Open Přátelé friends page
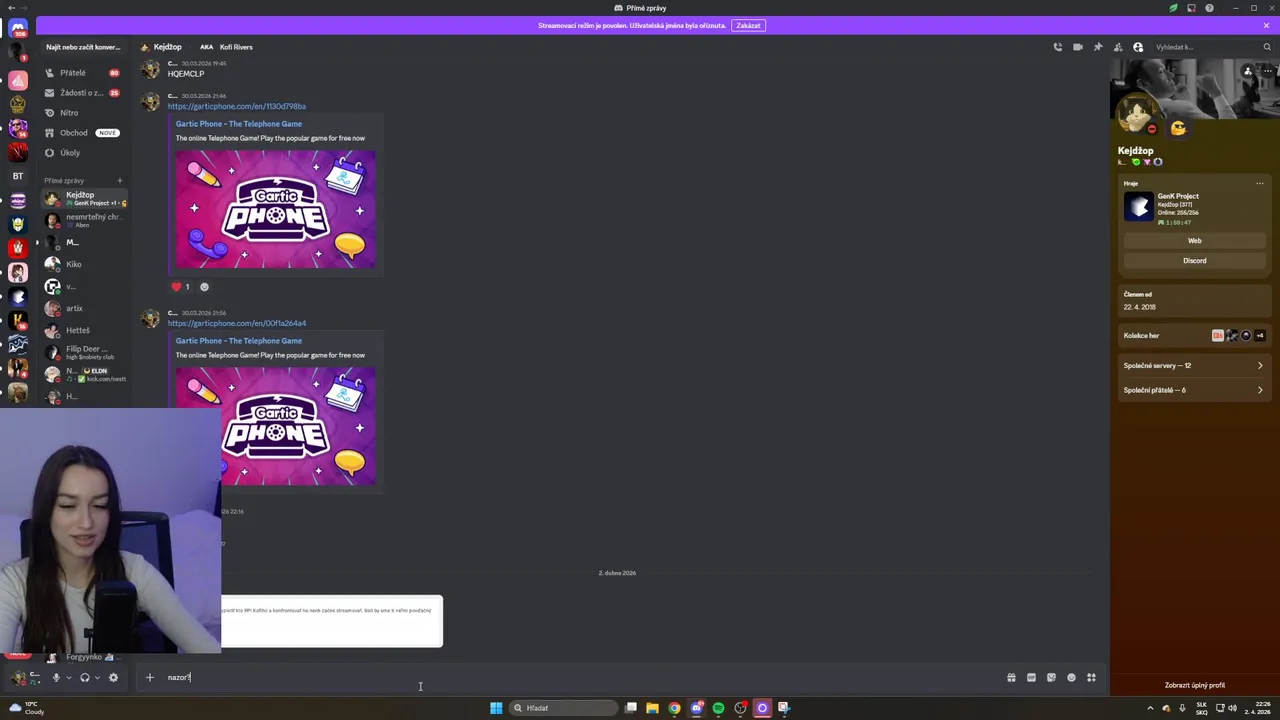Image resolution: width=1280 pixels, height=720 pixels. point(82,73)
